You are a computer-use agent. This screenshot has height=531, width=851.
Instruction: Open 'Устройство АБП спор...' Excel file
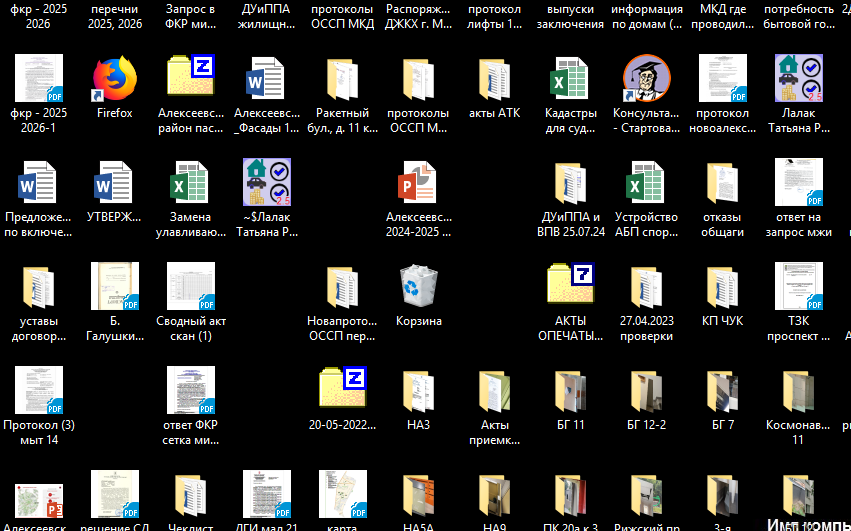(646, 183)
